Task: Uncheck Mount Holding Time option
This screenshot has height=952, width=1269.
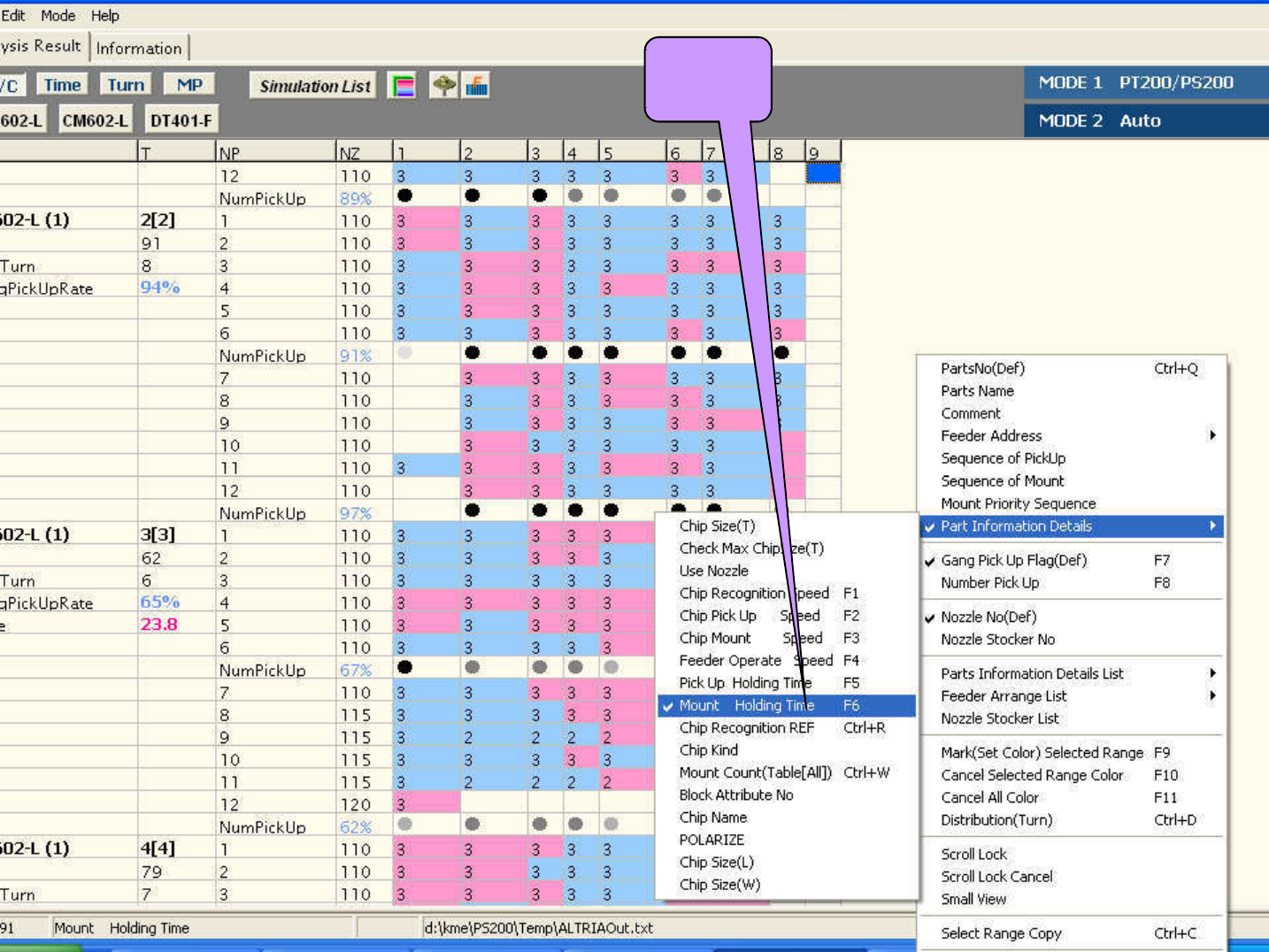Action: 745,705
